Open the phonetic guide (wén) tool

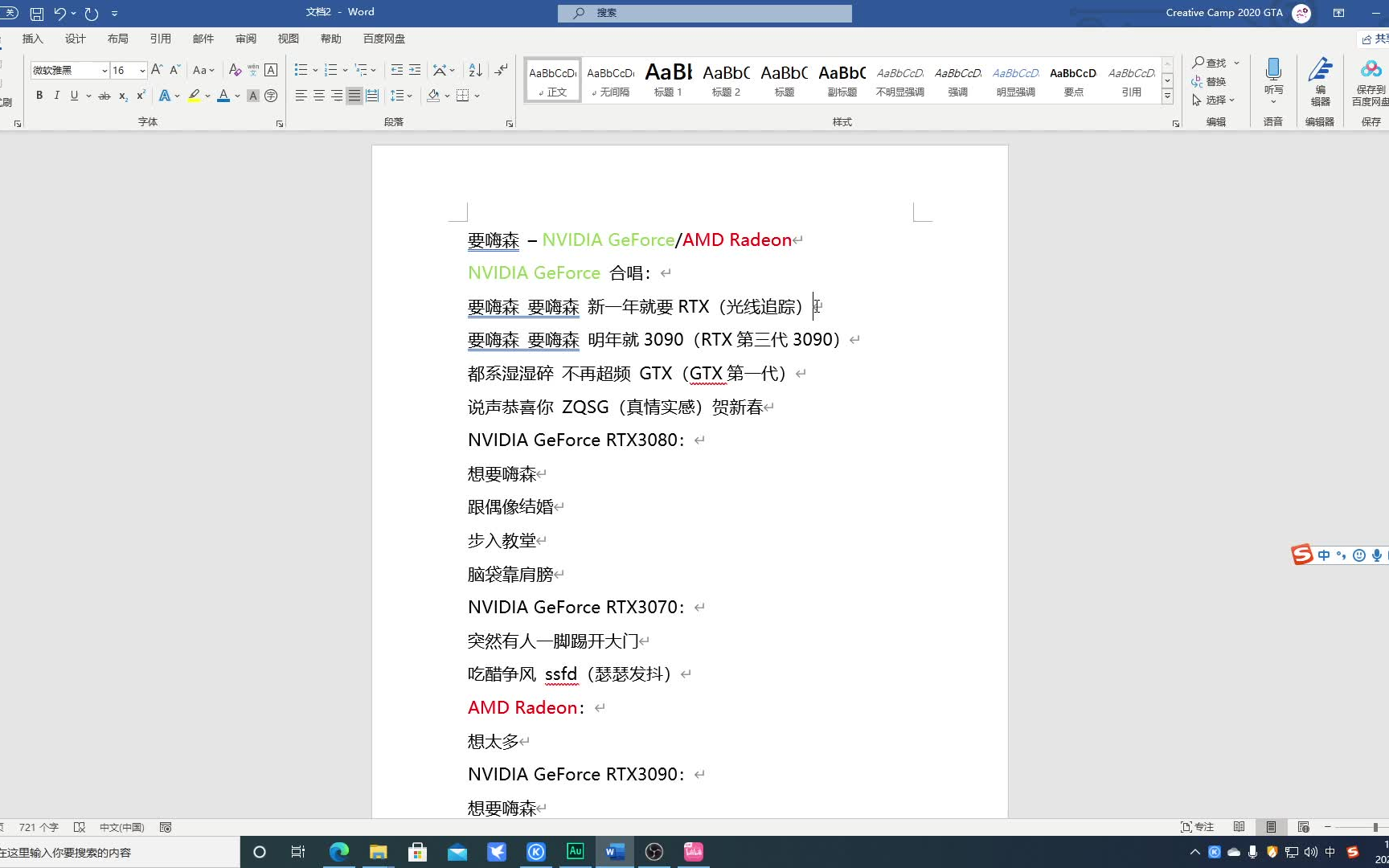click(253, 70)
